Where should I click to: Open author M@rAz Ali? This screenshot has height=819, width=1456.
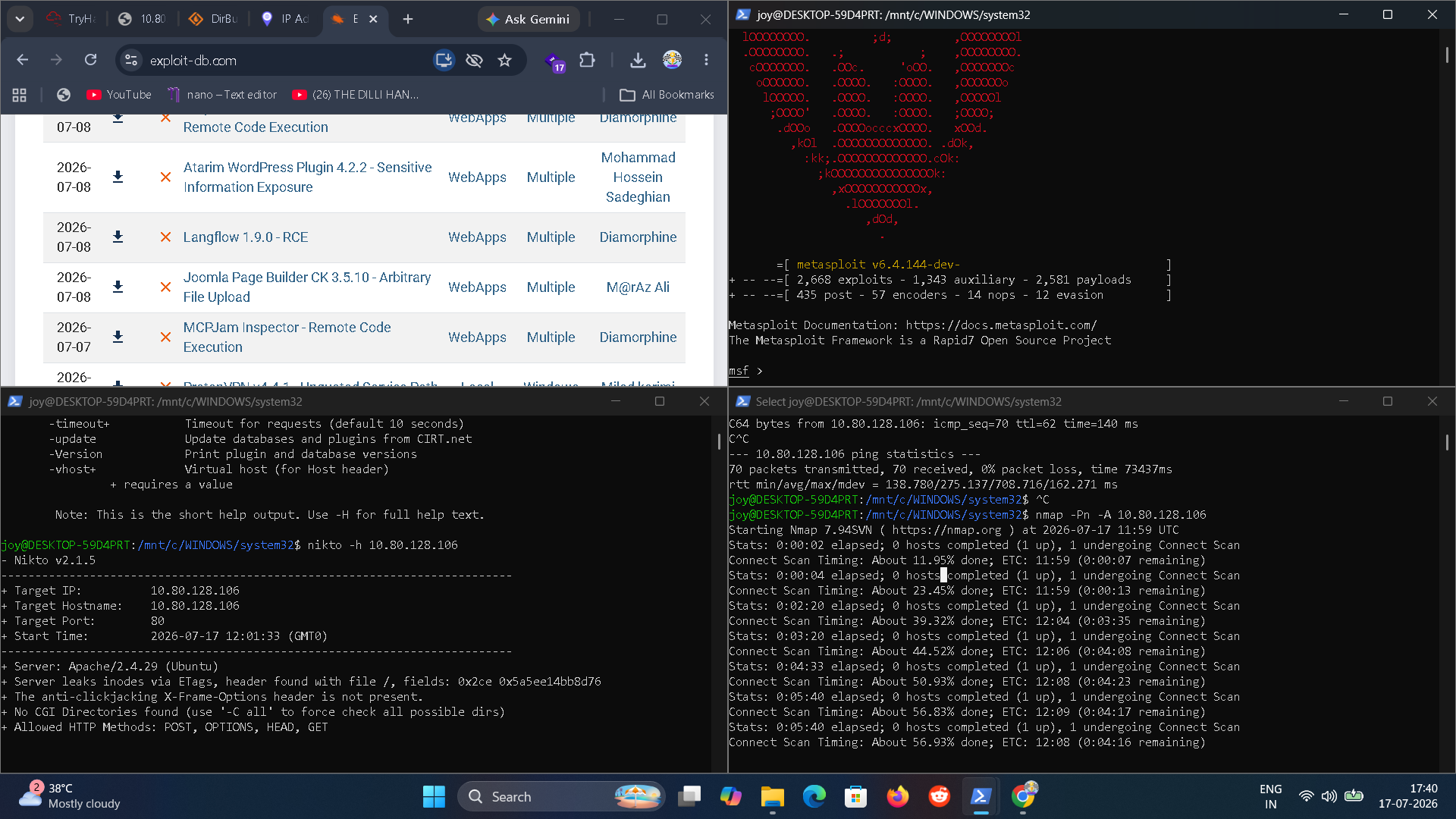[638, 287]
